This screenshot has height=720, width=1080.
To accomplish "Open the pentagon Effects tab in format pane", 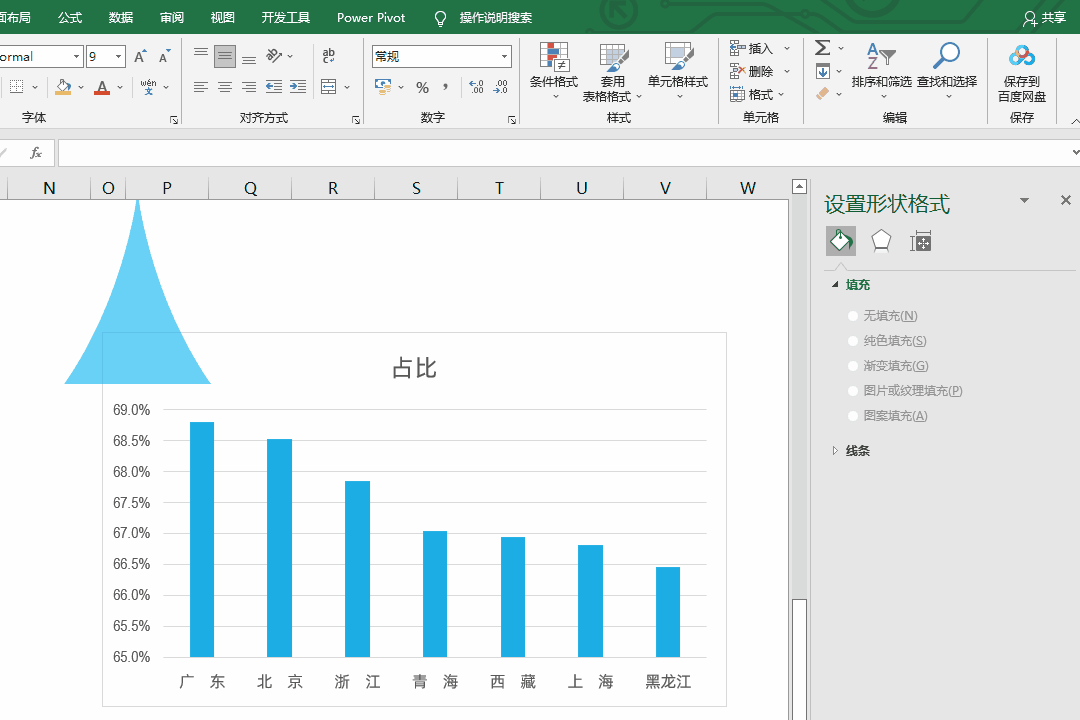I will (x=881, y=241).
